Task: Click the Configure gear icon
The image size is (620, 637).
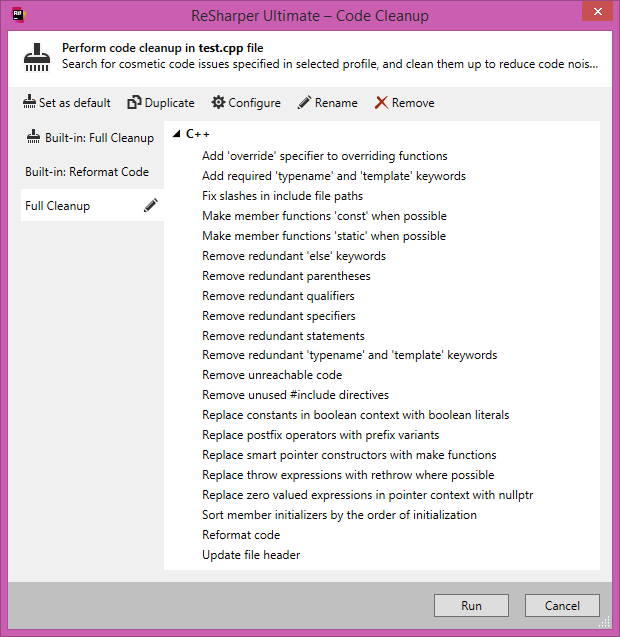Action: coord(218,102)
